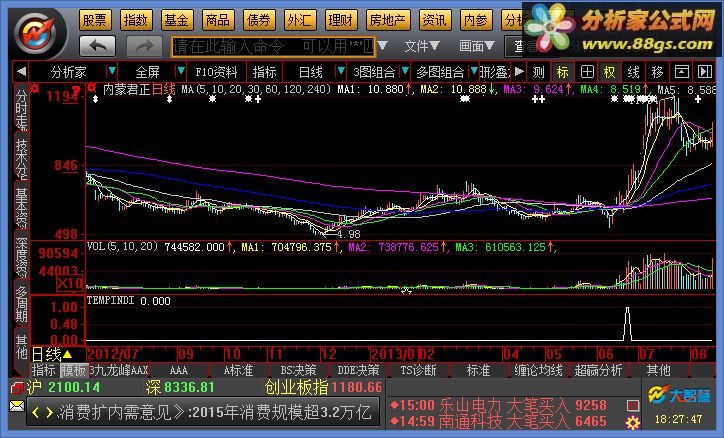Click the F10资料 toolbar button
Viewport: 724px width, 438px height.
[216, 72]
